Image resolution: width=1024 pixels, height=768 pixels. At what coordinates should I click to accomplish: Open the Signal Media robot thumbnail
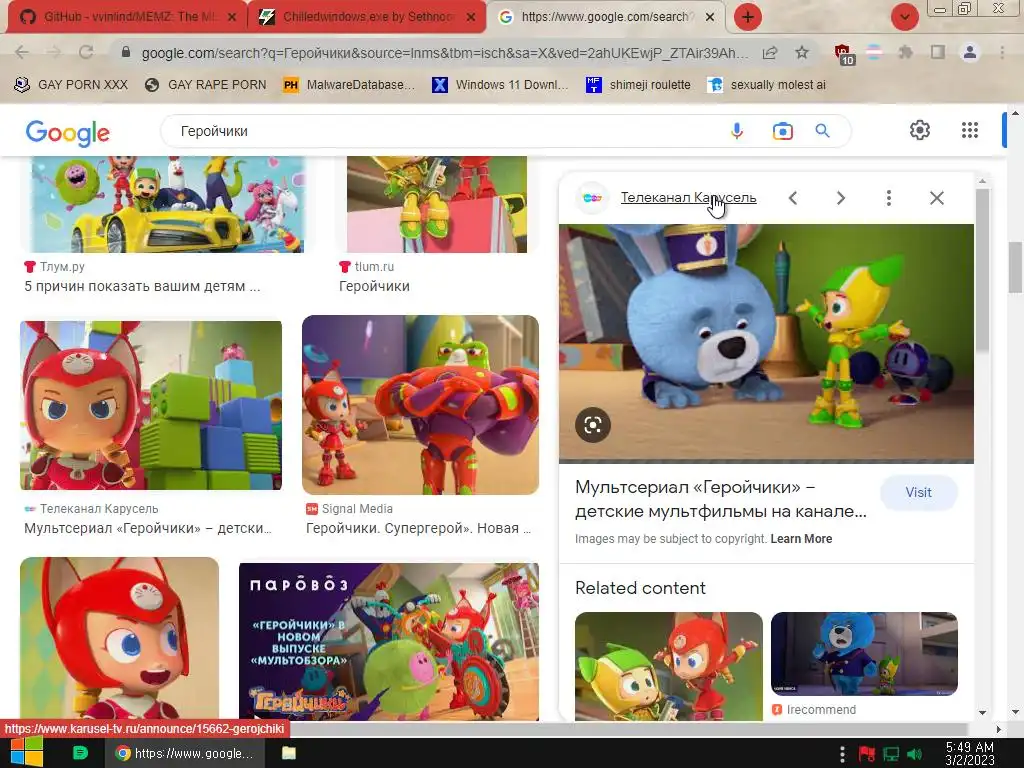coord(421,405)
